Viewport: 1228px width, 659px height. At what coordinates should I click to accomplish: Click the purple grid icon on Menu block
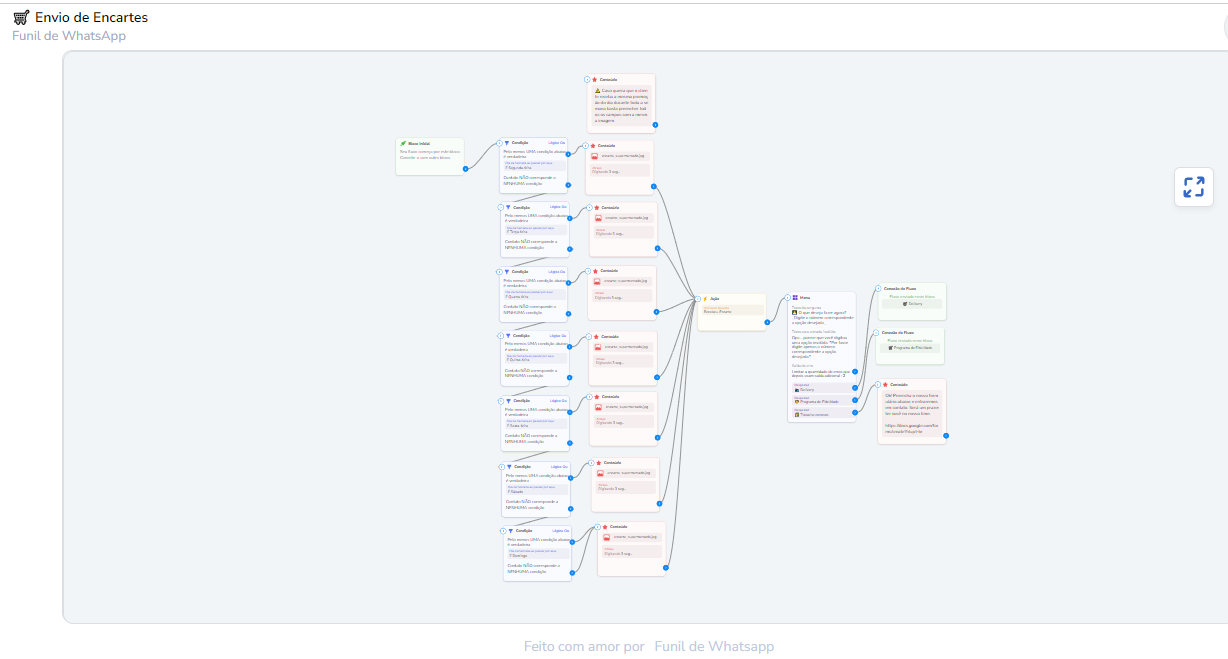click(795, 298)
